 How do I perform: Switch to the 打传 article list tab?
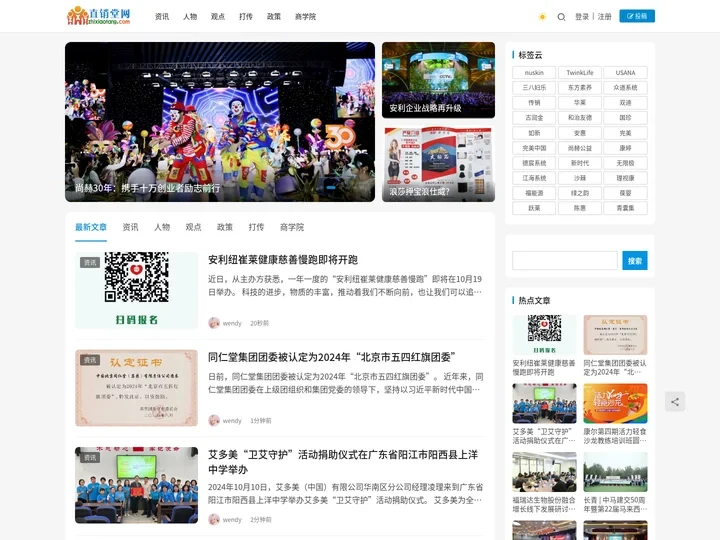[256, 227]
